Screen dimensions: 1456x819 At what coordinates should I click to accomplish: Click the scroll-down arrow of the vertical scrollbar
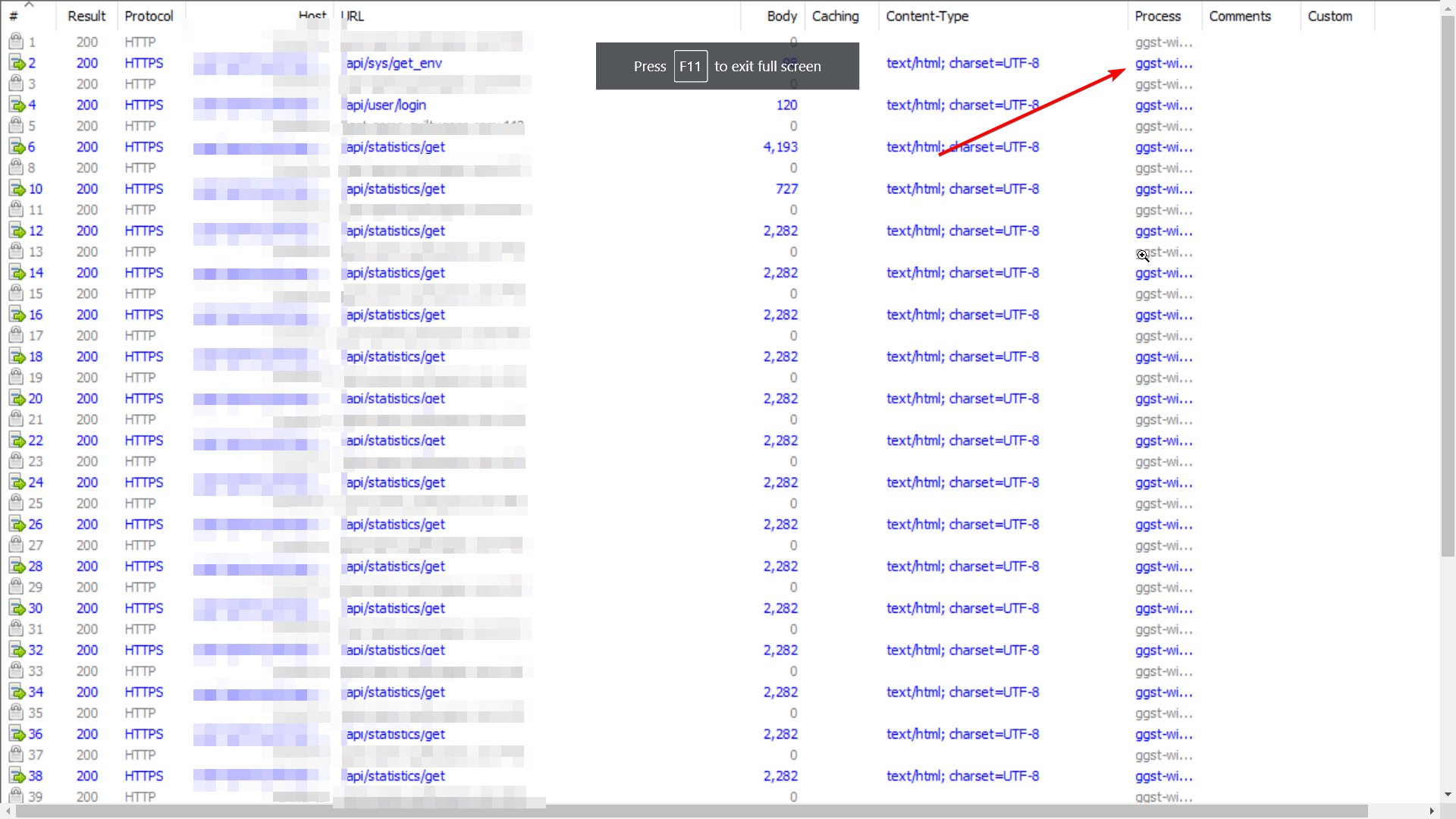[x=1448, y=795]
